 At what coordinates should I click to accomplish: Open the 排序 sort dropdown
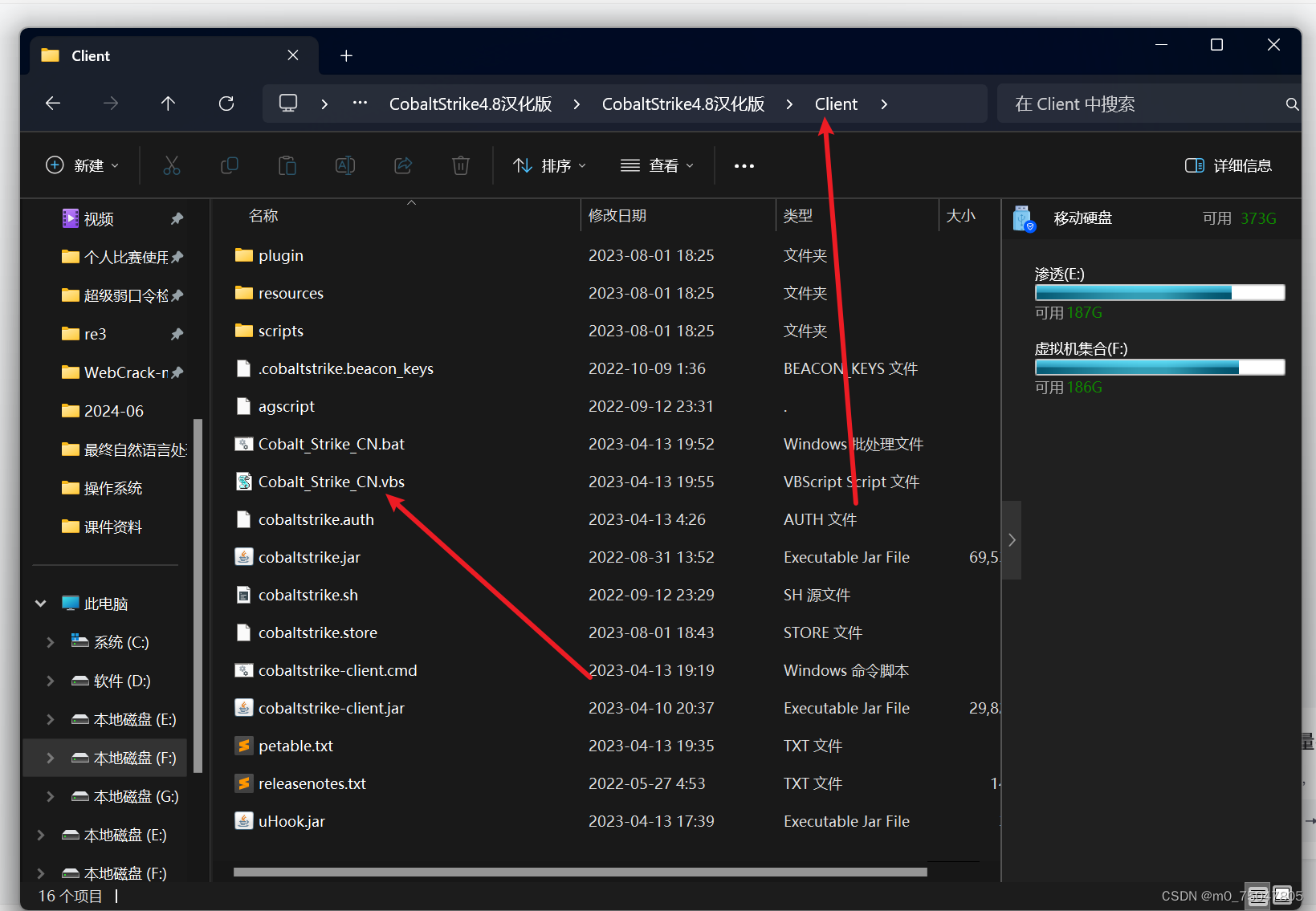(x=550, y=165)
